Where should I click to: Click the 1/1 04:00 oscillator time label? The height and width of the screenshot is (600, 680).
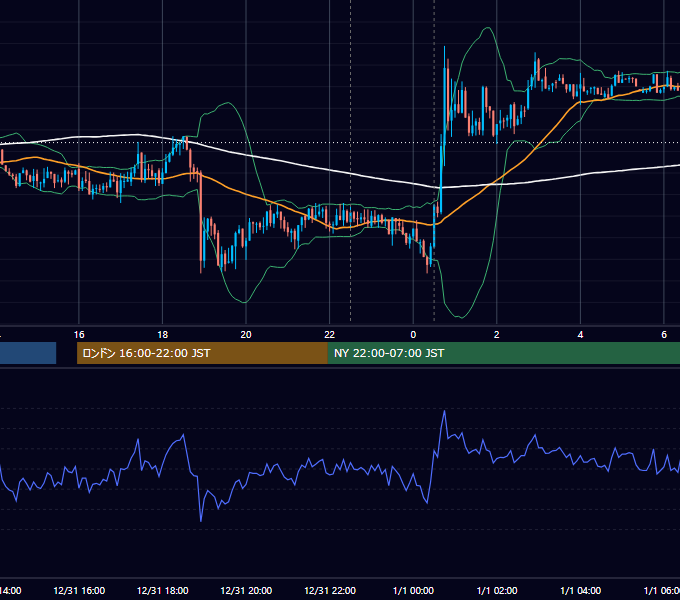(x=581, y=590)
